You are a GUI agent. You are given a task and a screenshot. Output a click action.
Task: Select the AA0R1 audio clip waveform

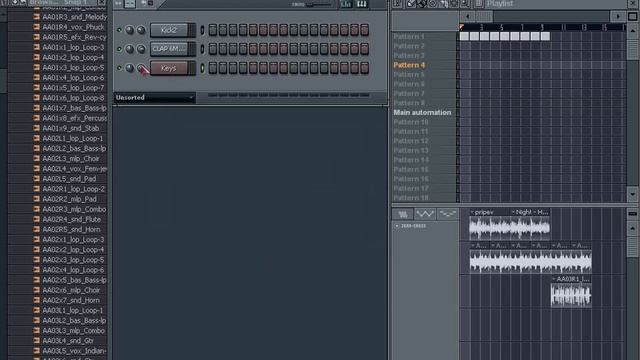[571, 296]
